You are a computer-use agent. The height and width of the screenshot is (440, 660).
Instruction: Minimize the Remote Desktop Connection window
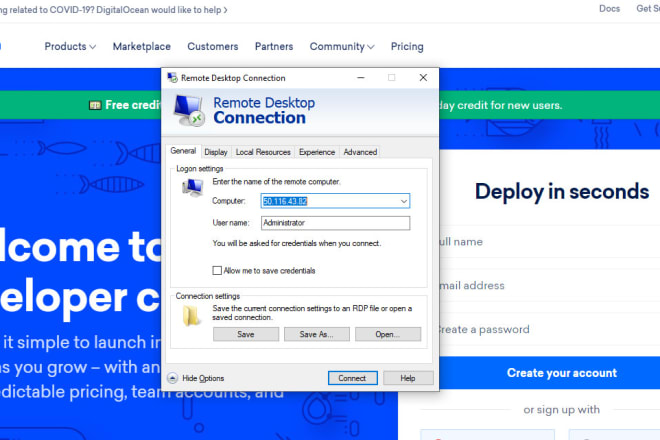point(361,77)
